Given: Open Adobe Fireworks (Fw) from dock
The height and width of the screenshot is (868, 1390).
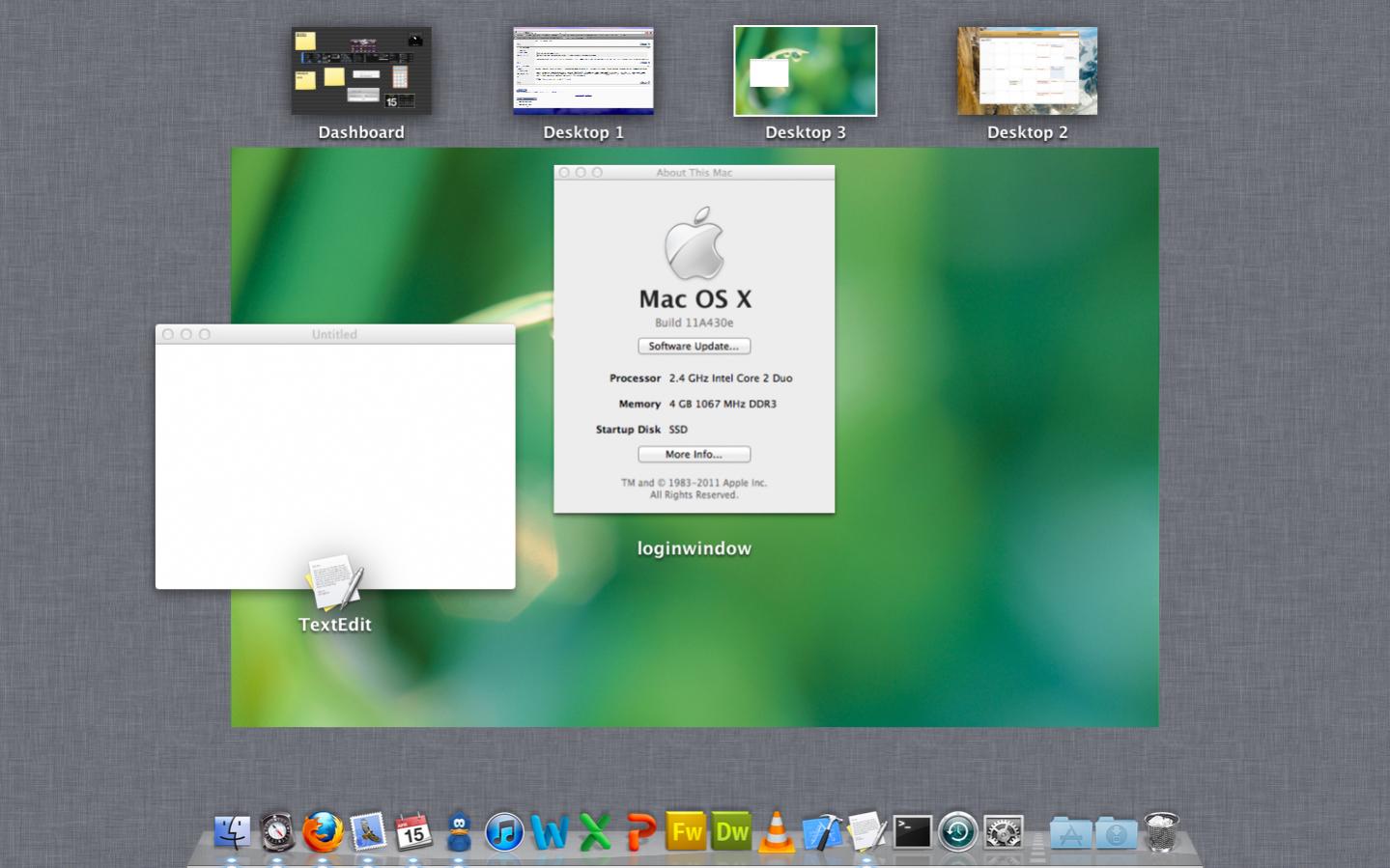Looking at the screenshot, I should [x=686, y=832].
